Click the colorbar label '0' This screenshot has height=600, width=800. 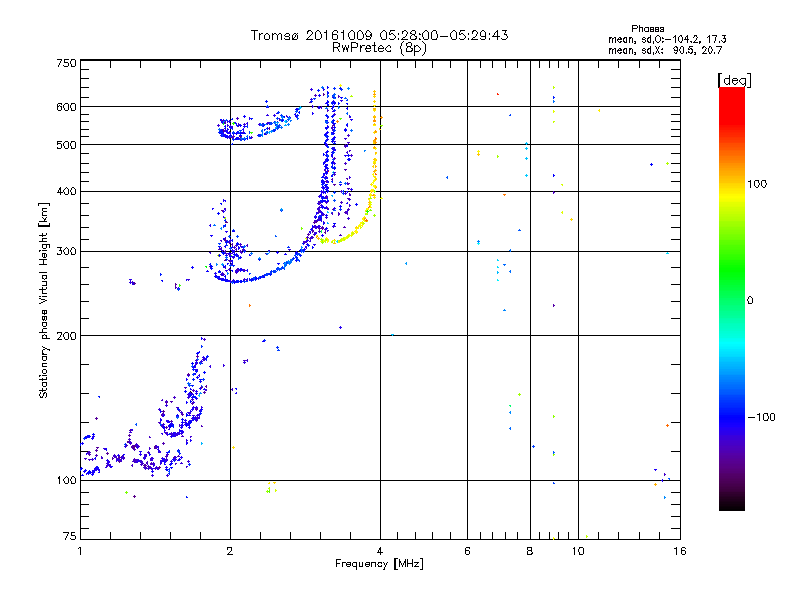[750, 301]
